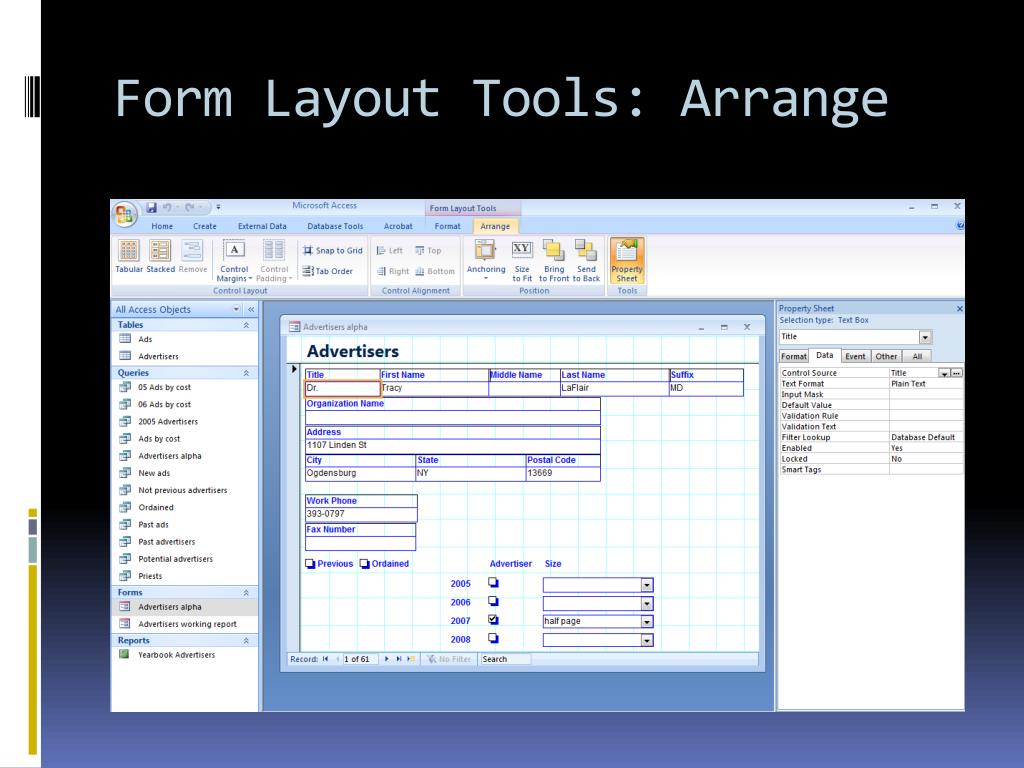Image resolution: width=1024 pixels, height=768 pixels.
Task: Check the 2005 Advertiser checkbox
Action: [494, 583]
